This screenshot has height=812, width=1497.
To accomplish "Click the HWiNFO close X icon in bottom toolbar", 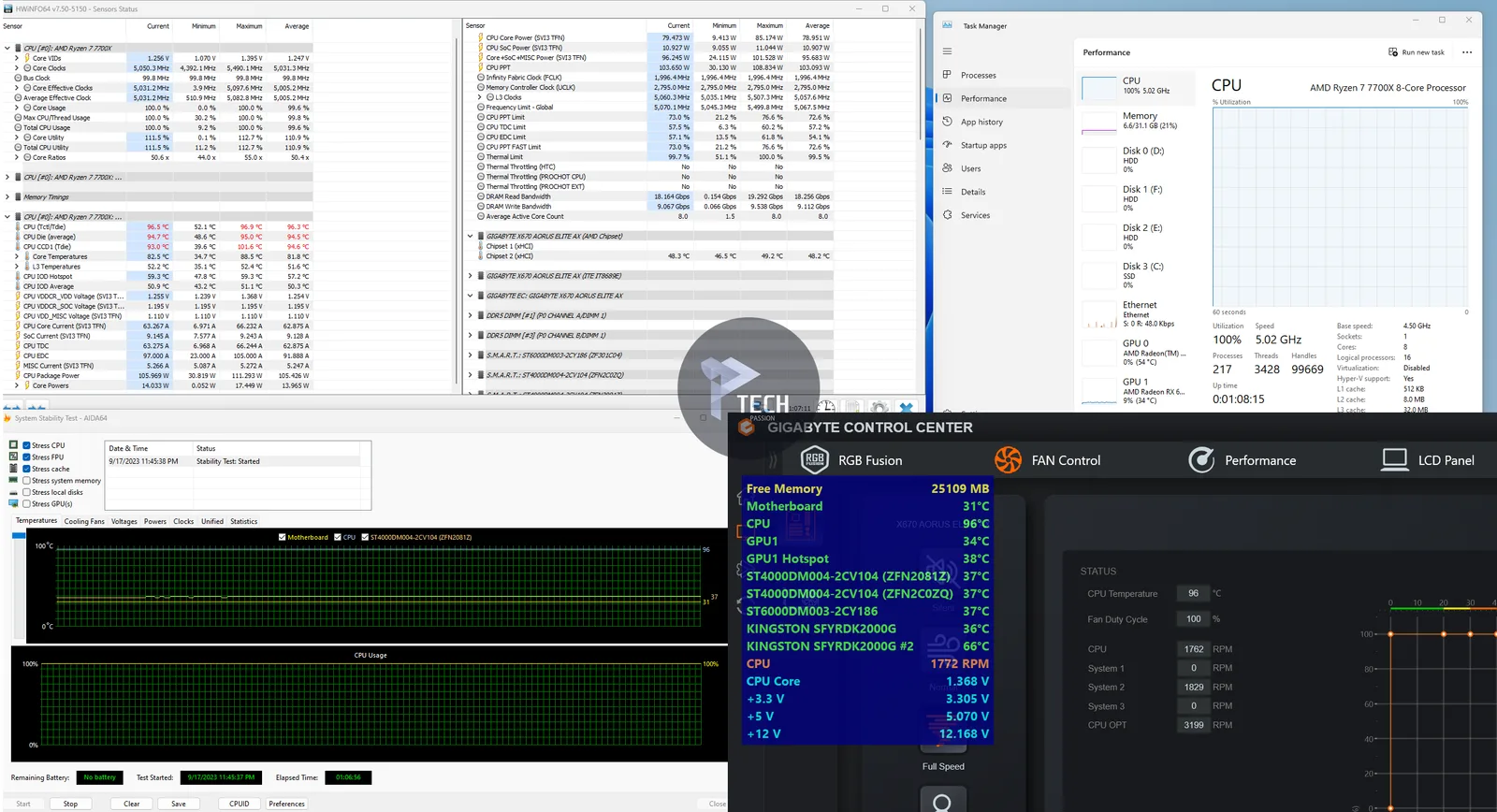I will 906,407.
